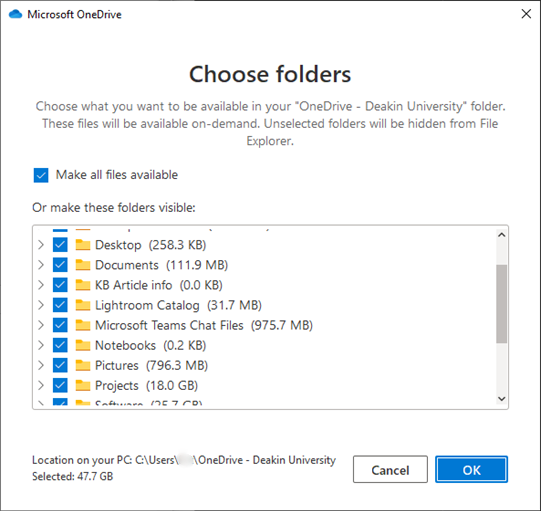The width and height of the screenshot is (541, 511).
Task: Select the 'Desktop (258.3 KB)' label
Action: [x=151, y=245]
